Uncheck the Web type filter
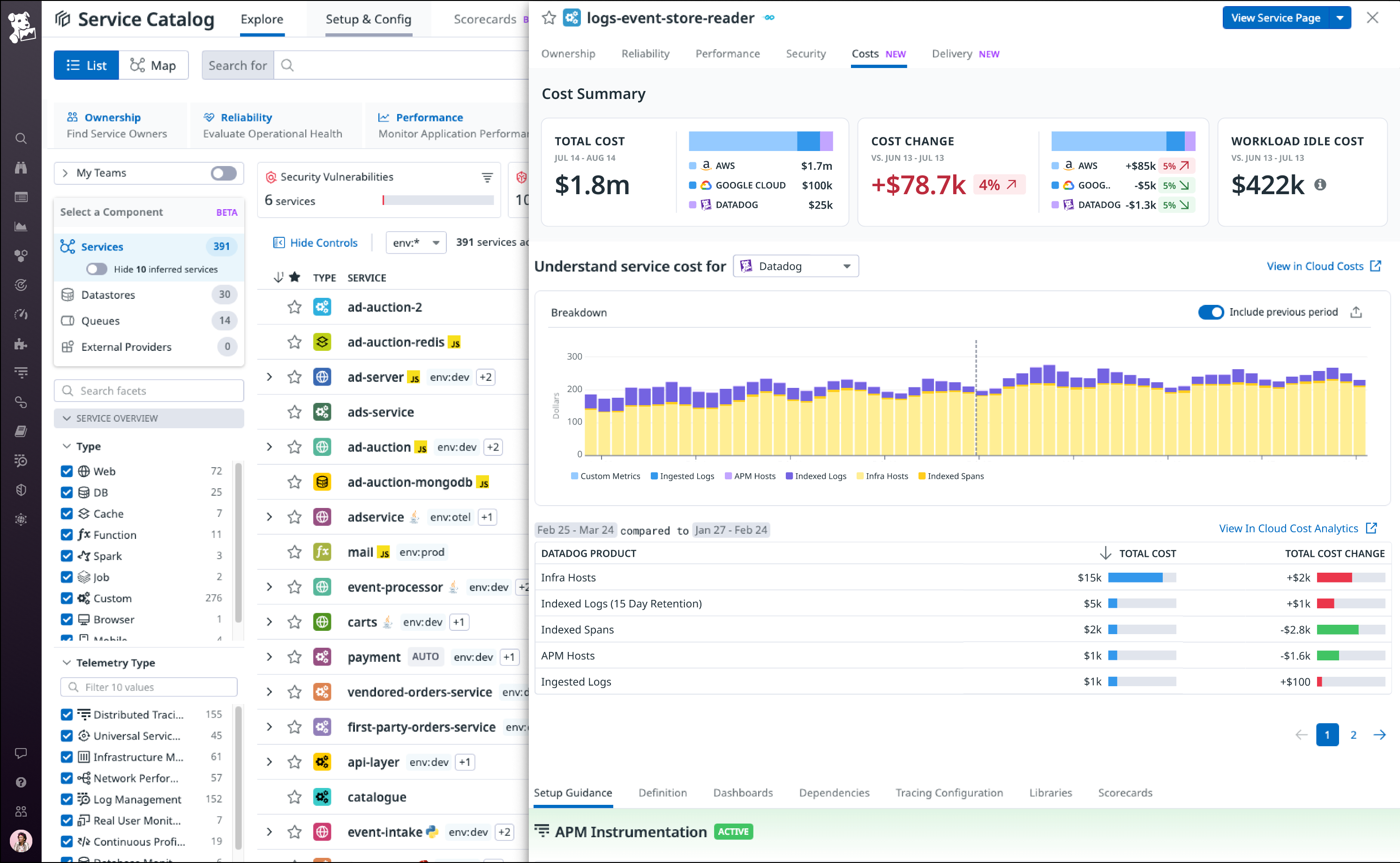The width and height of the screenshot is (1400, 863). point(67,471)
